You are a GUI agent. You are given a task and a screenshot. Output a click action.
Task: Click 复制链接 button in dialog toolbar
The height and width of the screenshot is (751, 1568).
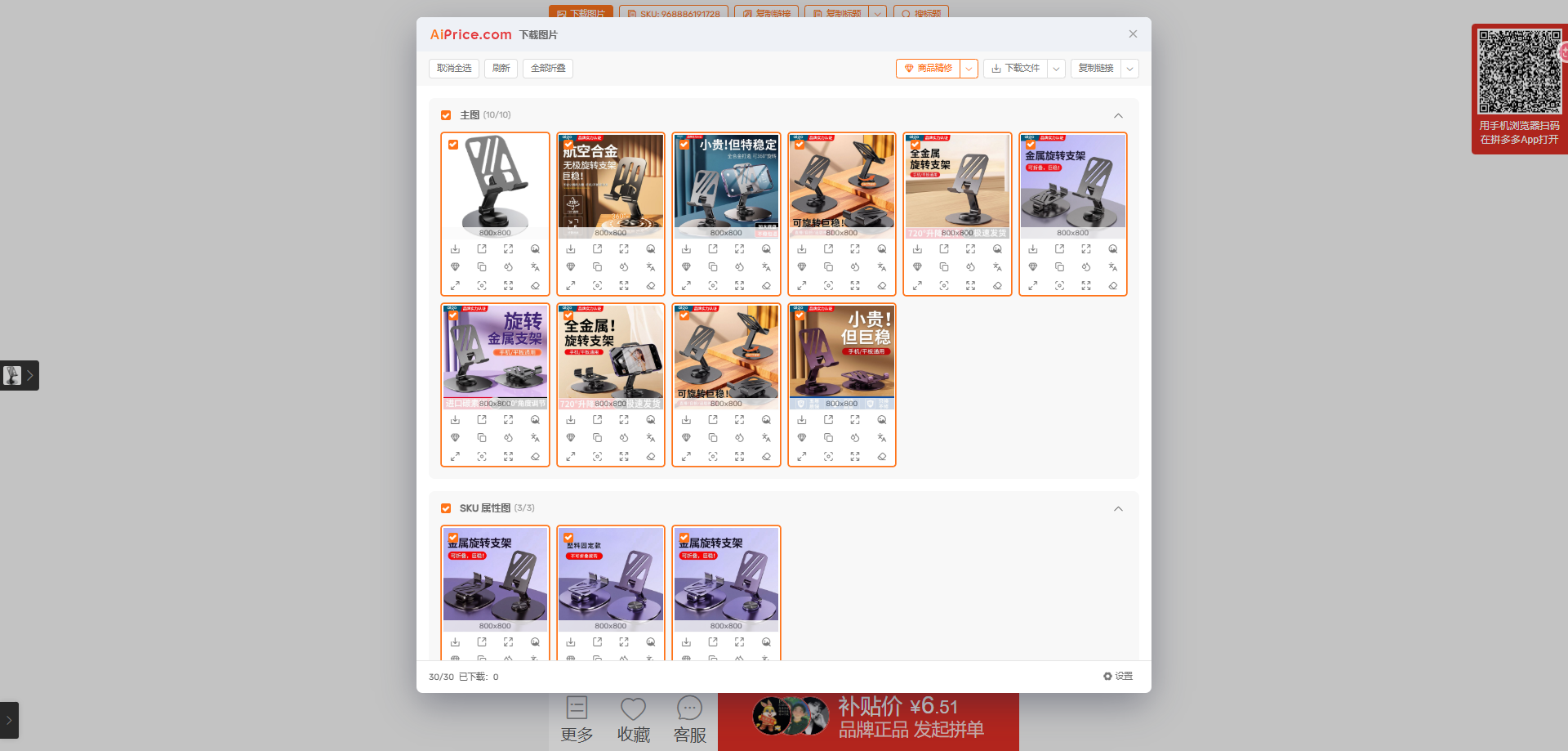point(1096,69)
